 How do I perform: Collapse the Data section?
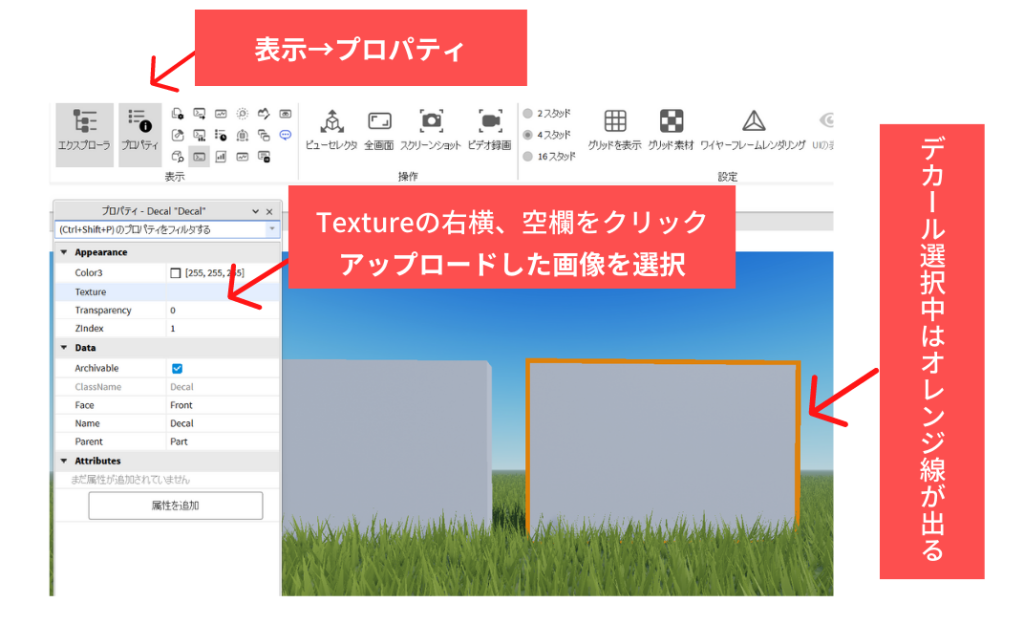(x=64, y=348)
